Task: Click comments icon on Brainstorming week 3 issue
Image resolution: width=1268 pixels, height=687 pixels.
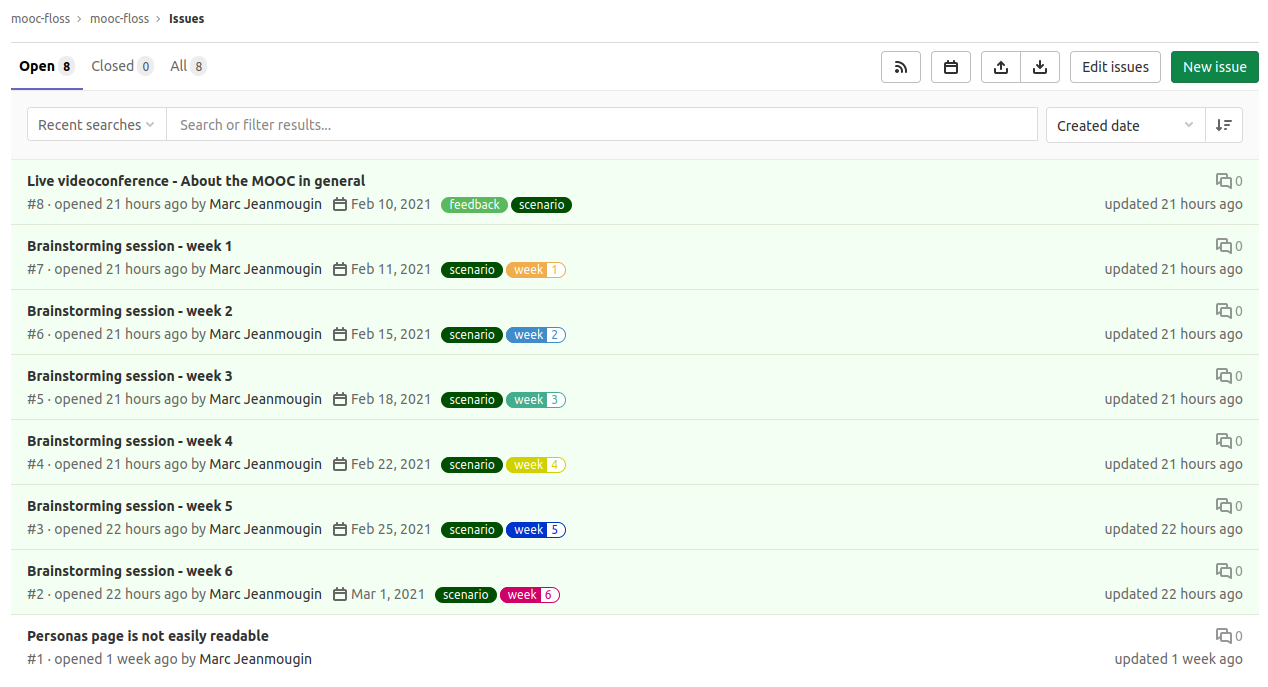Action: point(1224,376)
